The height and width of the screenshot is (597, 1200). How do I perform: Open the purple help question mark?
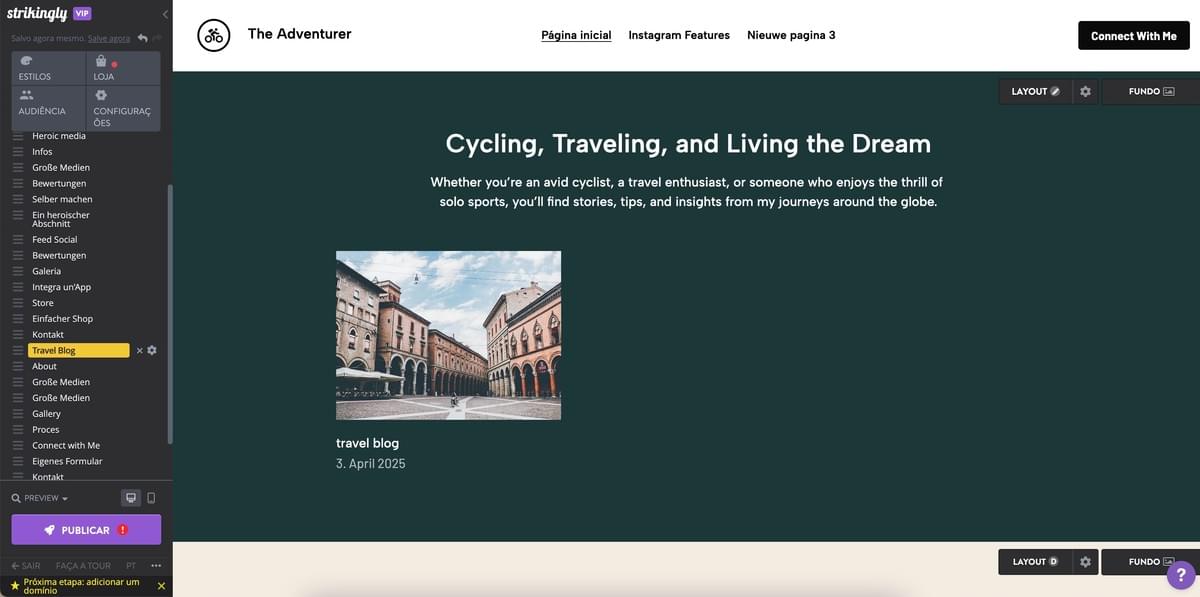coord(1181,575)
